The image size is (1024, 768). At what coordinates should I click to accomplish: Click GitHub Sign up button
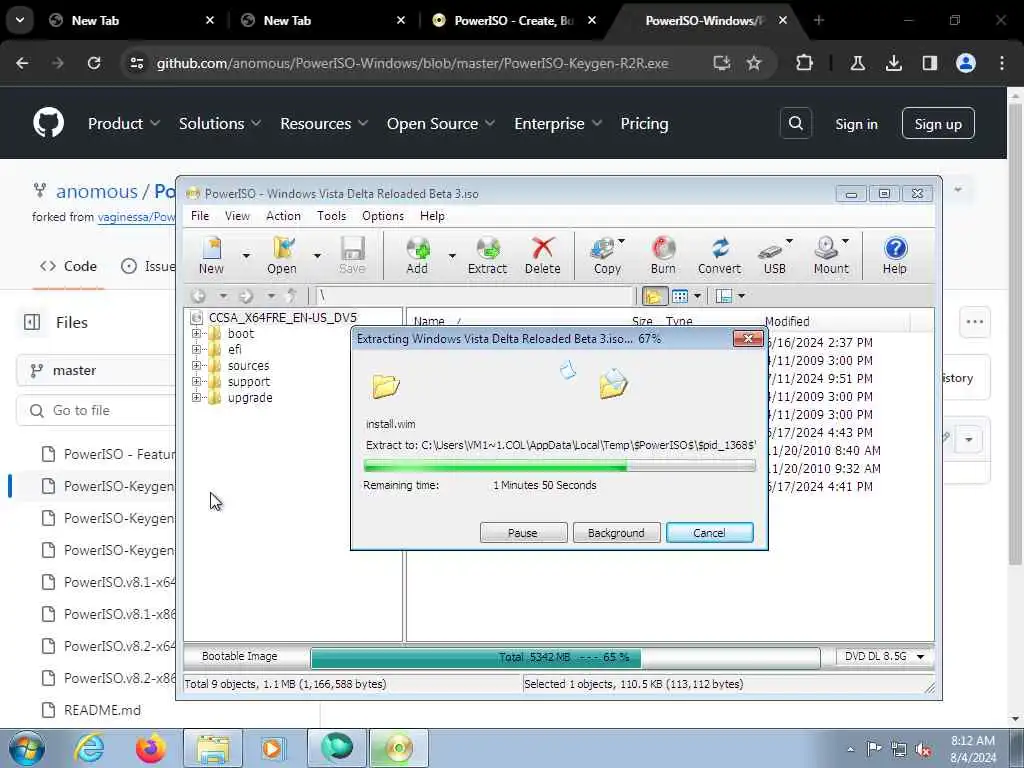point(938,123)
